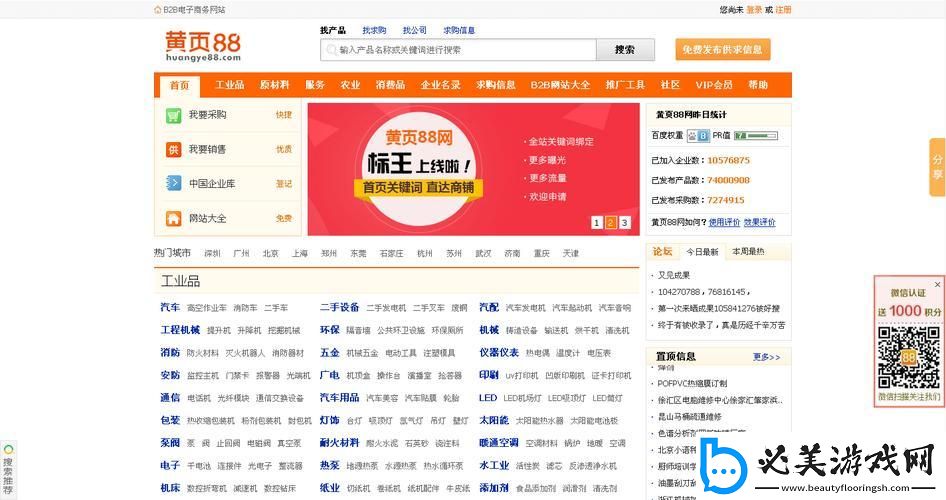Click the magnifier icon in the search box
946x500 pixels.
[330, 50]
